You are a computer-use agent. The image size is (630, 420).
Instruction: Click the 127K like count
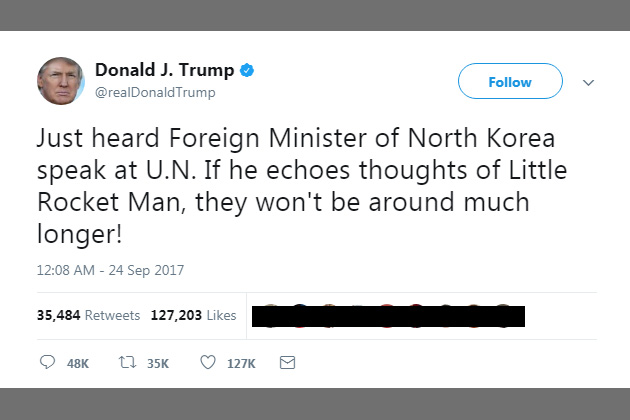click(241, 364)
